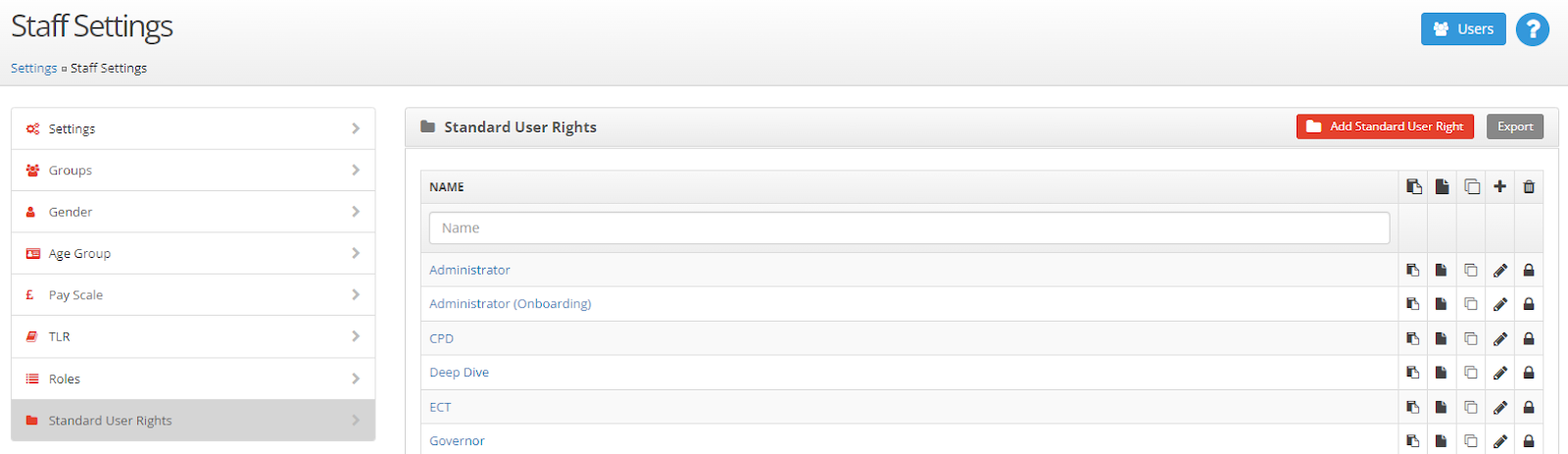Expand the Groups sidebar chevron
This screenshot has height=454, width=1568.
coord(356,171)
